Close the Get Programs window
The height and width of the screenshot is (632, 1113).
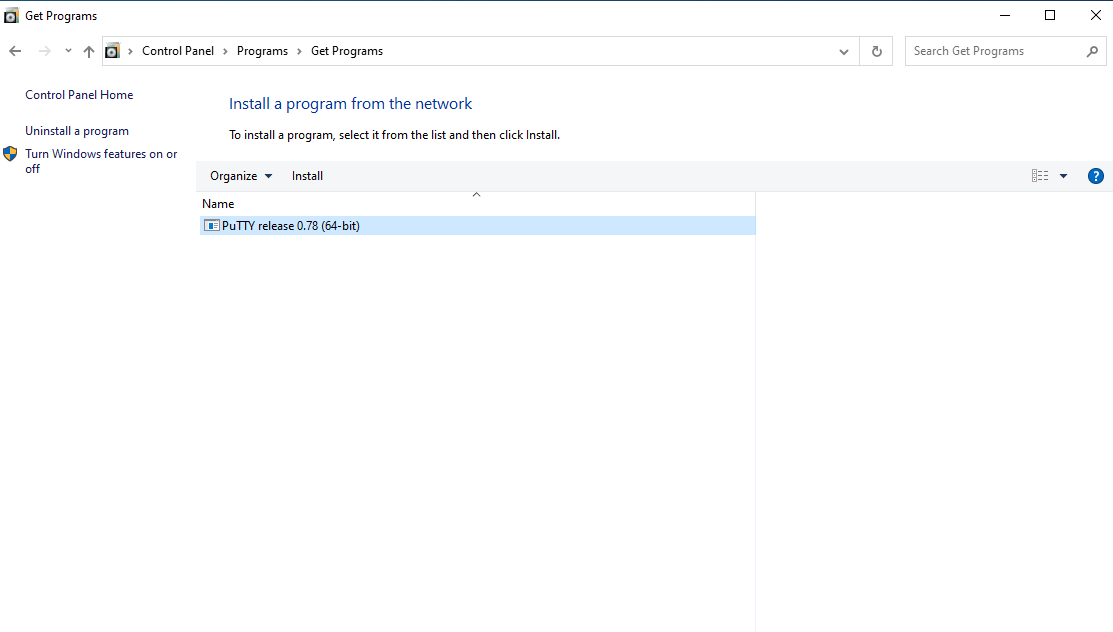1095,15
